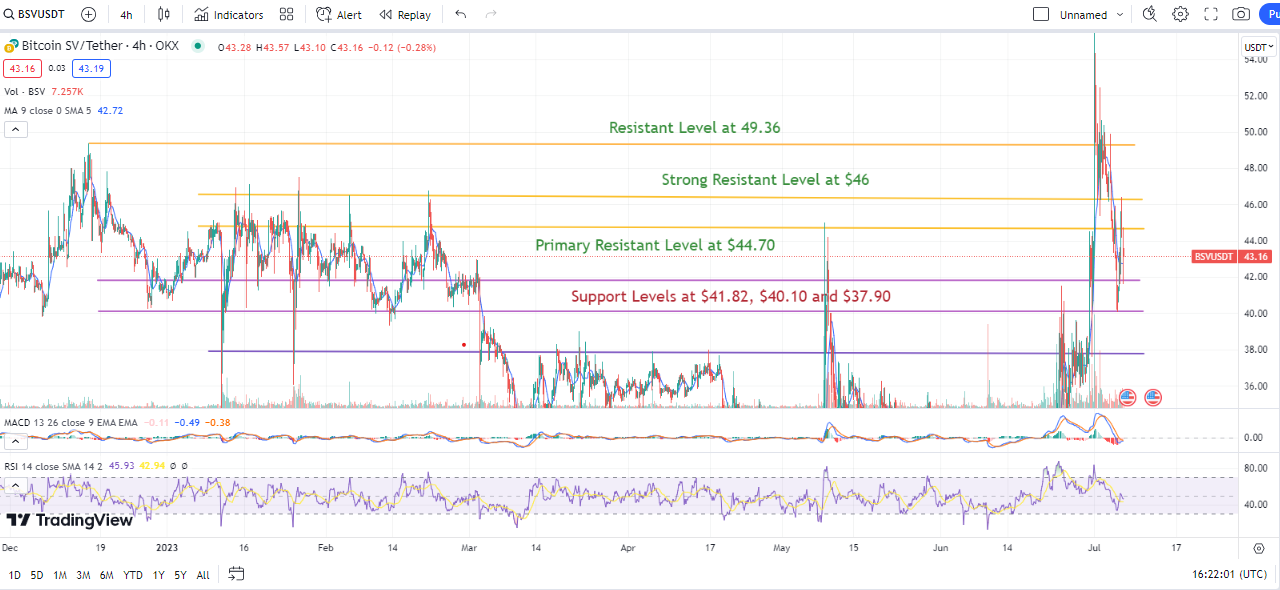
Task: Click the left US flag economic event marker
Action: click(1128, 397)
